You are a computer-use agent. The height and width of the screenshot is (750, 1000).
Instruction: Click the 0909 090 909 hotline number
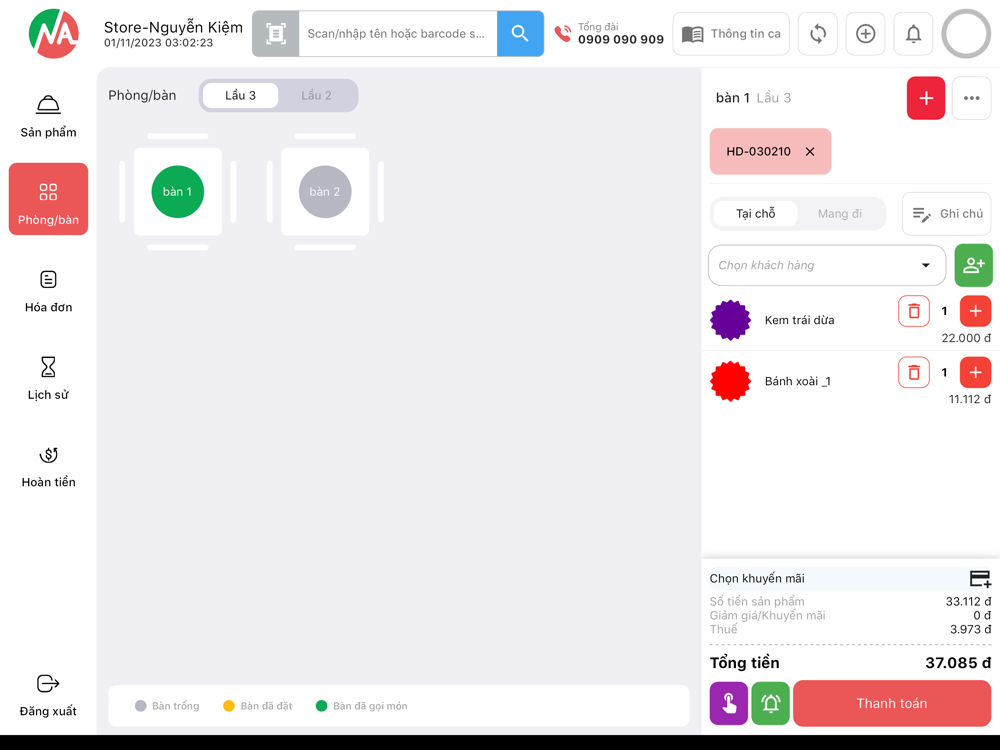coord(621,40)
